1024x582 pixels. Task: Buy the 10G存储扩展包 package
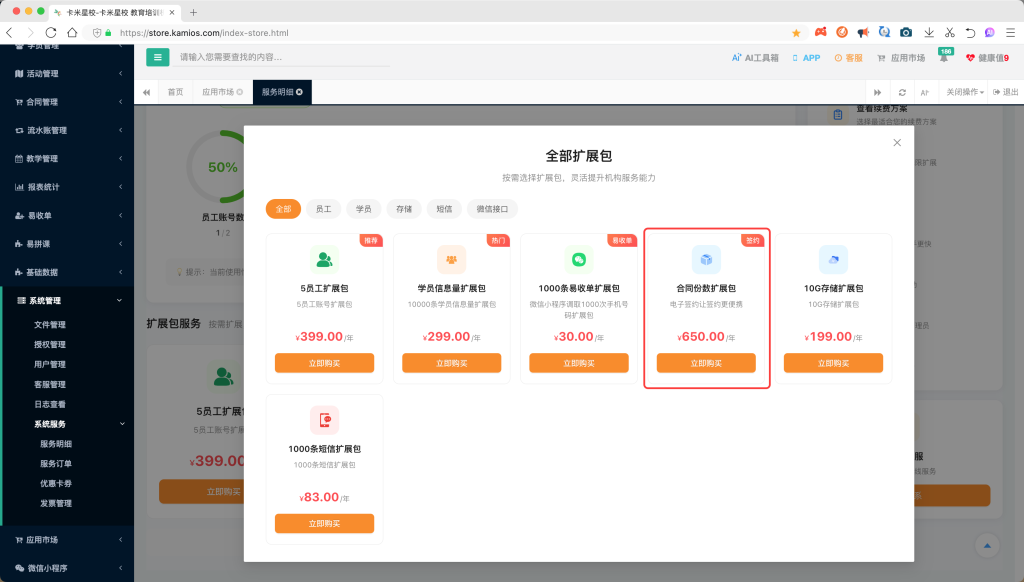pyautogui.click(x=833, y=363)
